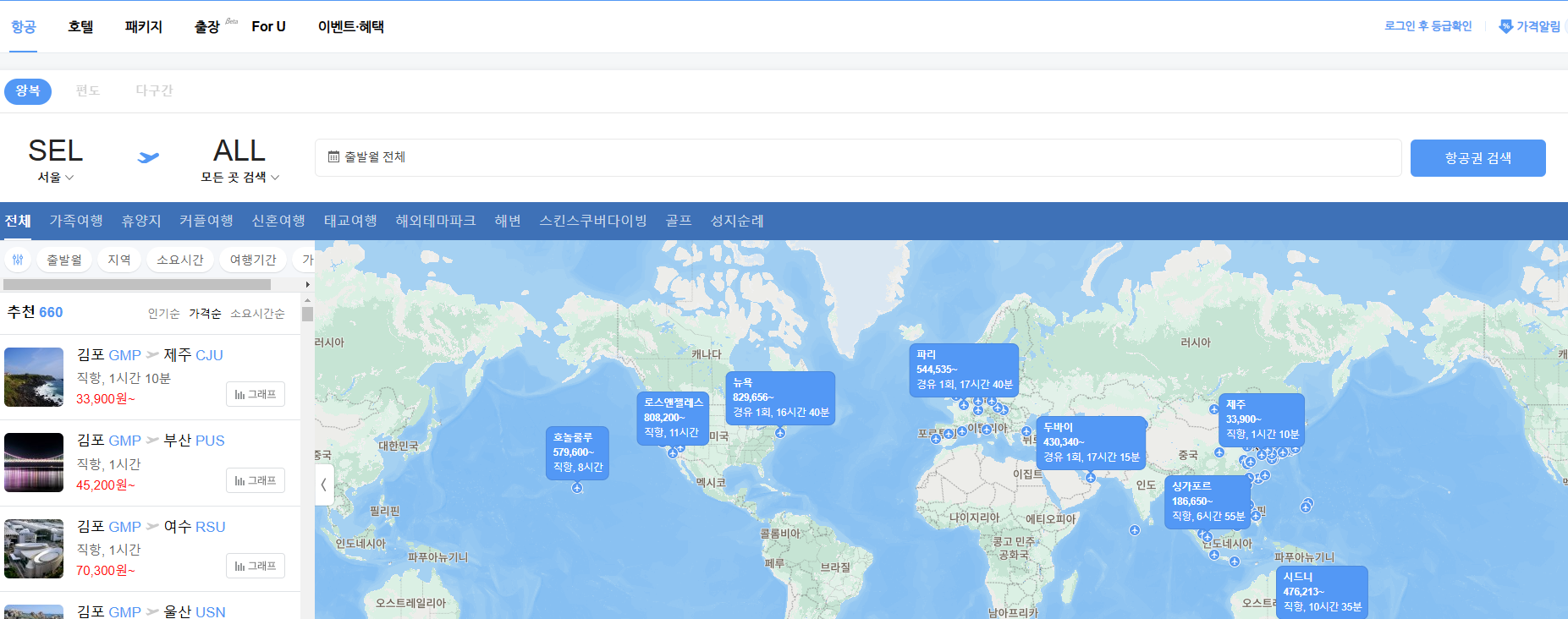Sort results by 소요시간순
Screen dimensions: 1568x619
[x=257, y=314]
